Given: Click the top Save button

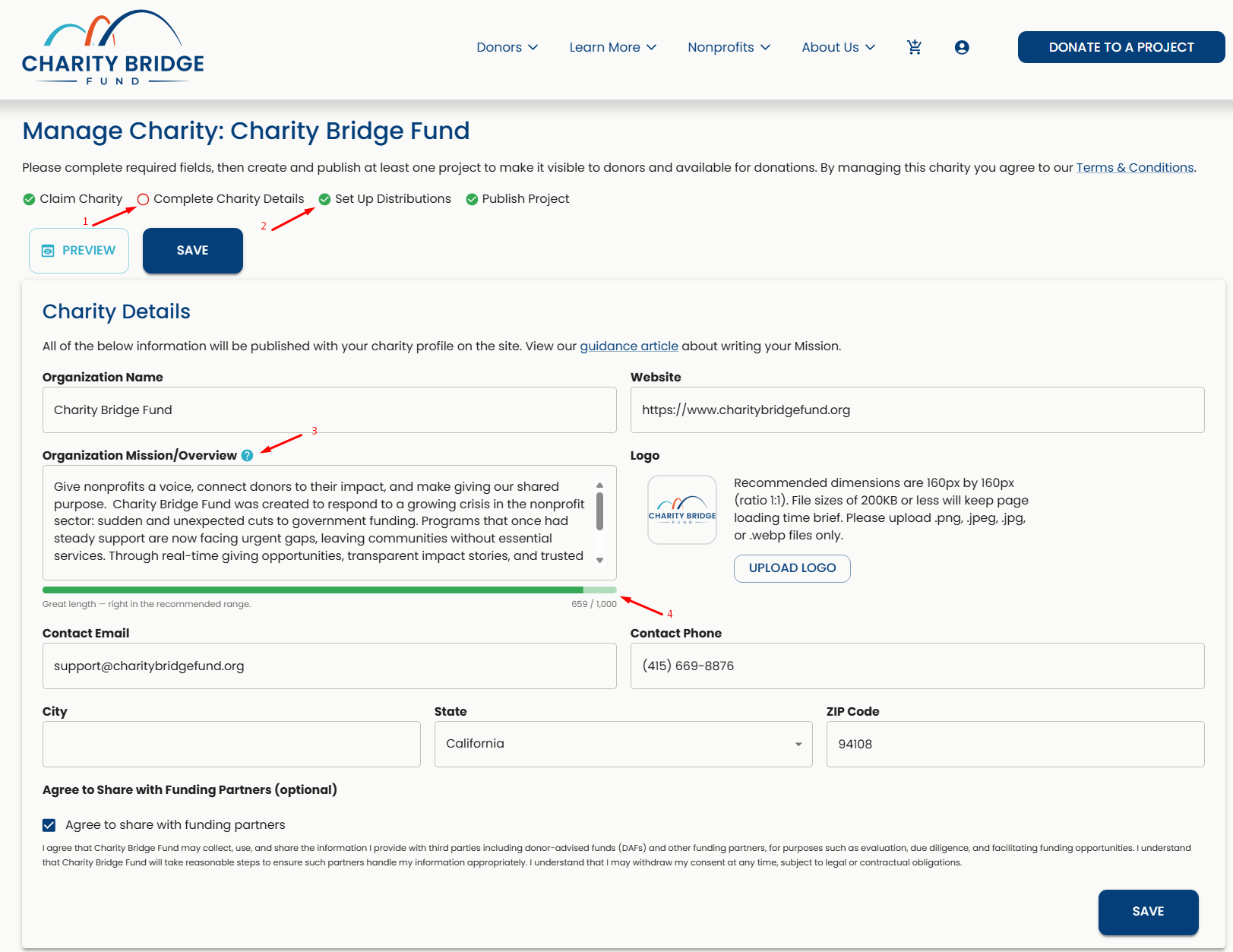Looking at the screenshot, I should [193, 251].
